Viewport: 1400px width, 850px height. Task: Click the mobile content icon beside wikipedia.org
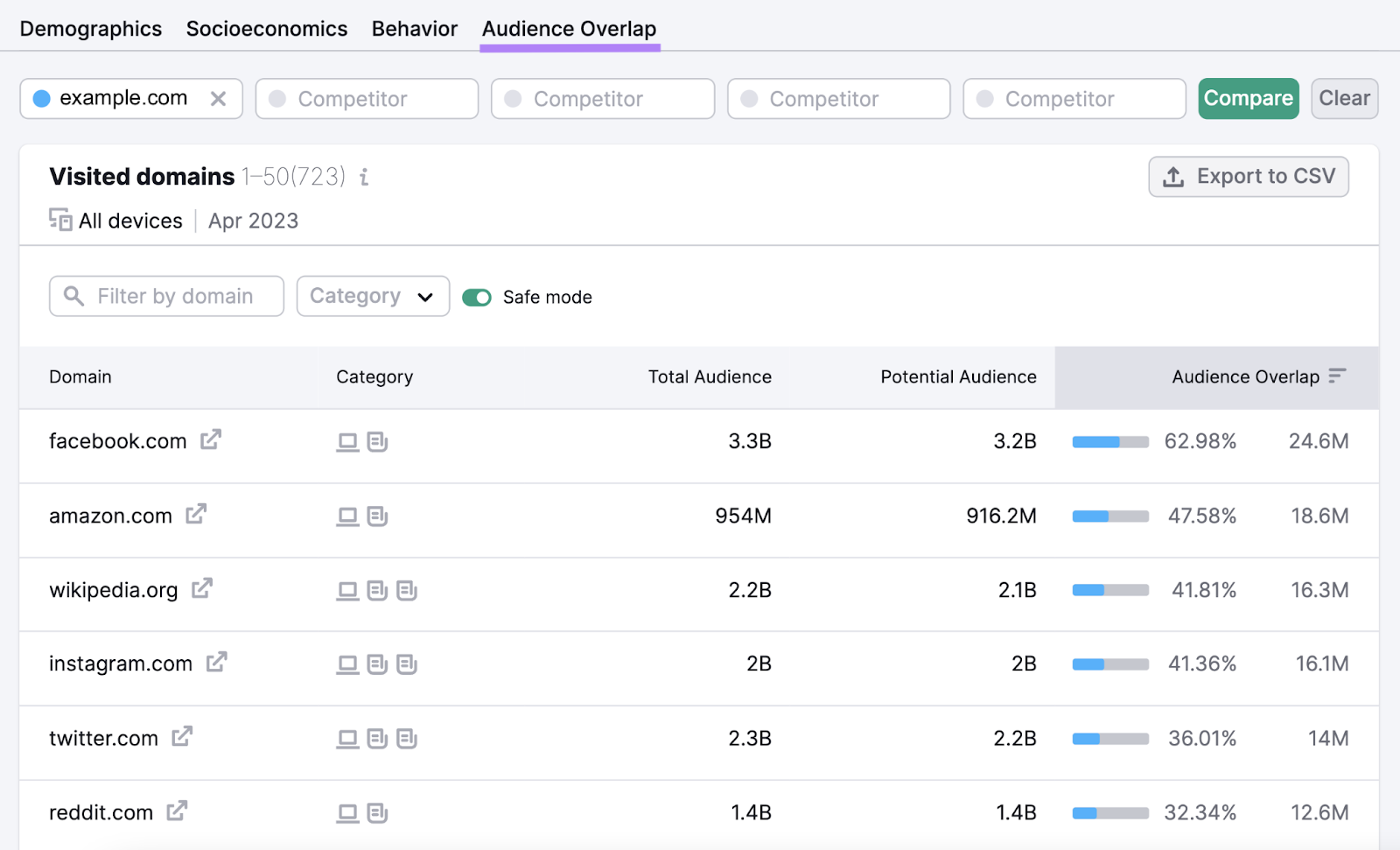[377, 590]
